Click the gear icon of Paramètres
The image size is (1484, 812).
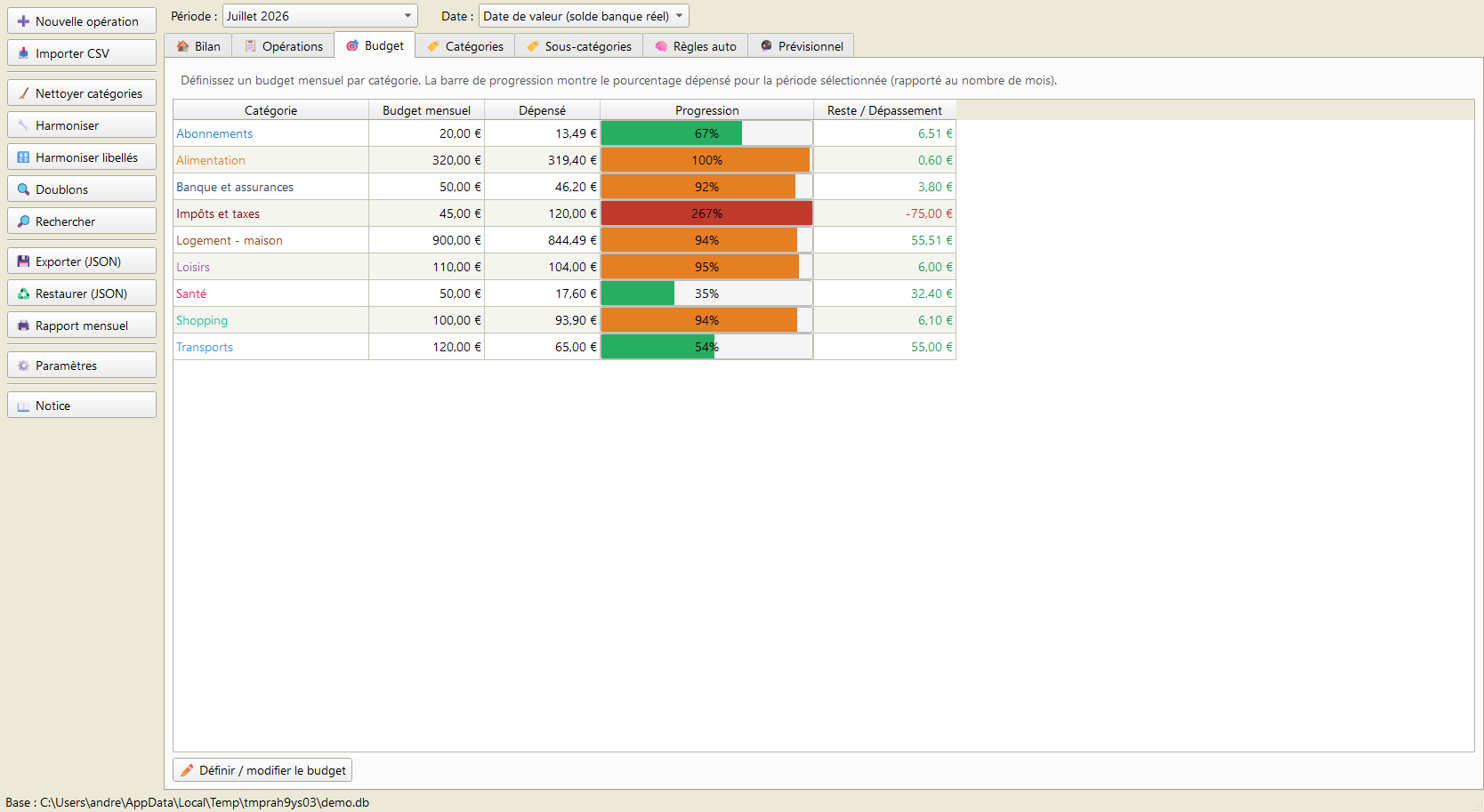click(23, 366)
